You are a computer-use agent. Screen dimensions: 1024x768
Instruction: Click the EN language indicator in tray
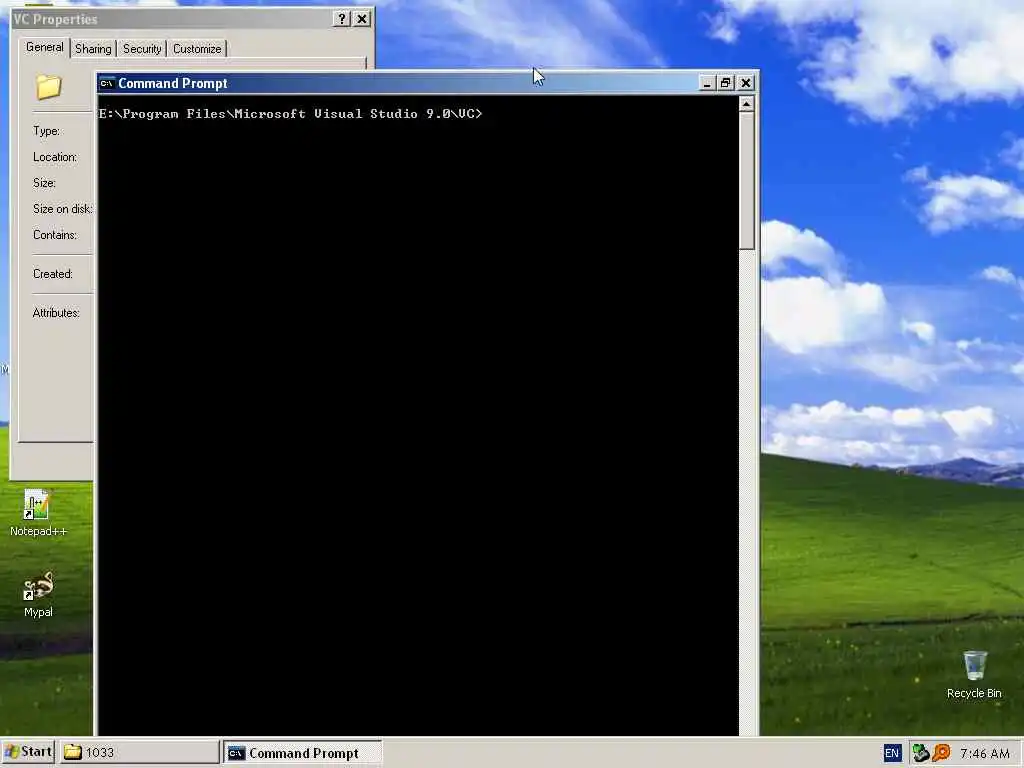[x=891, y=753]
